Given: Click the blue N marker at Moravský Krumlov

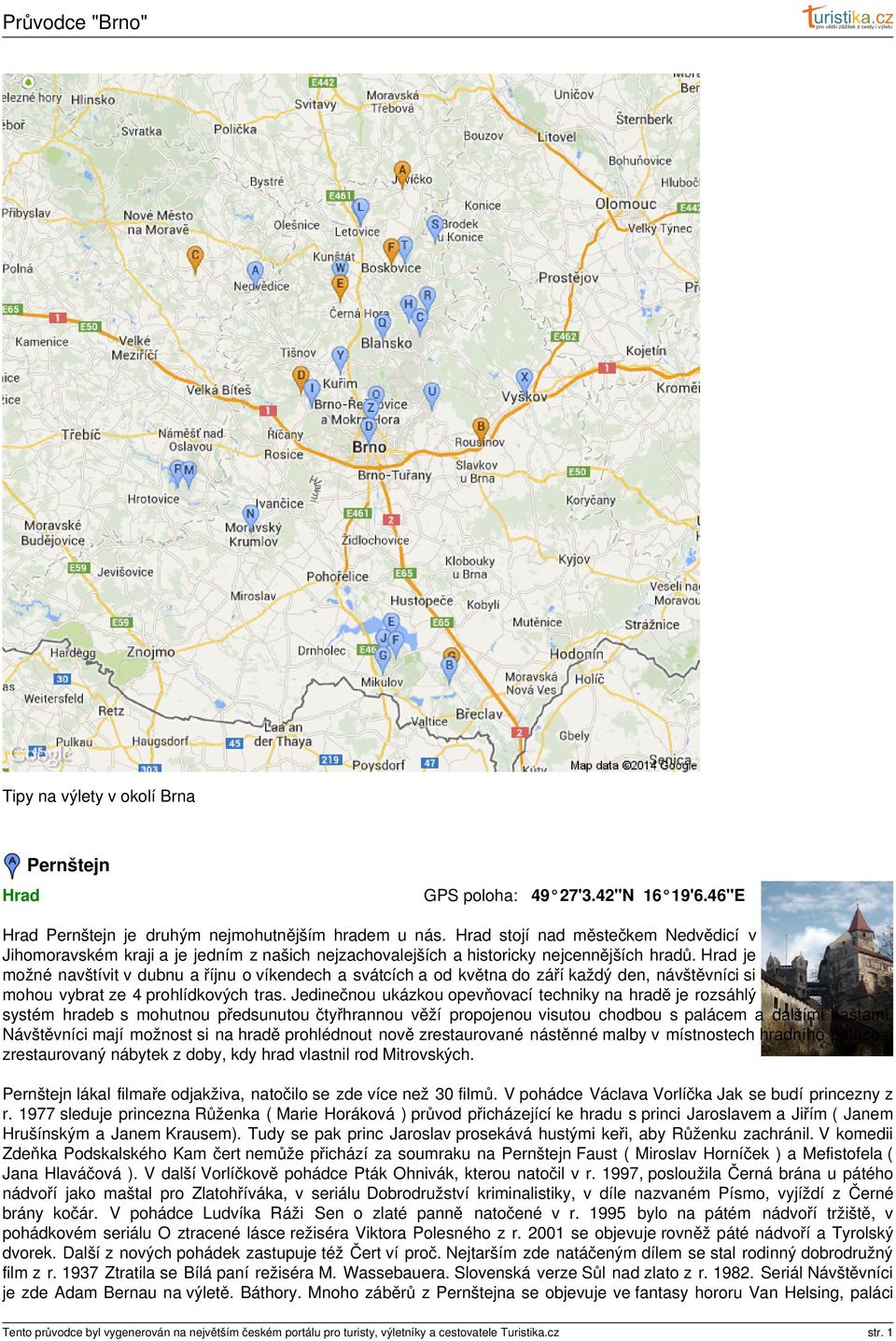Looking at the screenshot, I should [x=250, y=516].
